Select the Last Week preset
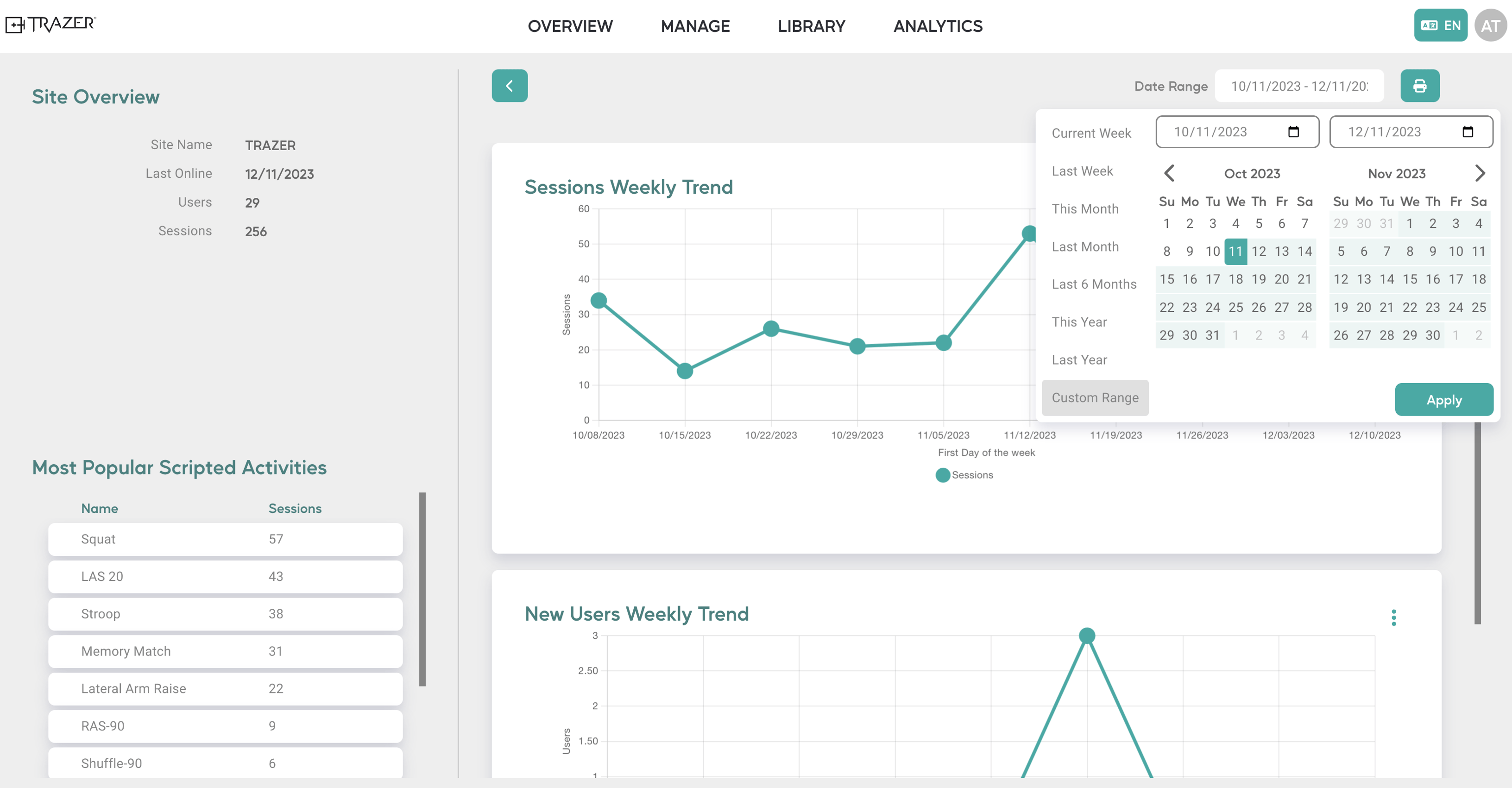Image resolution: width=1512 pixels, height=788 pixels. click(x=1082, y=171)
